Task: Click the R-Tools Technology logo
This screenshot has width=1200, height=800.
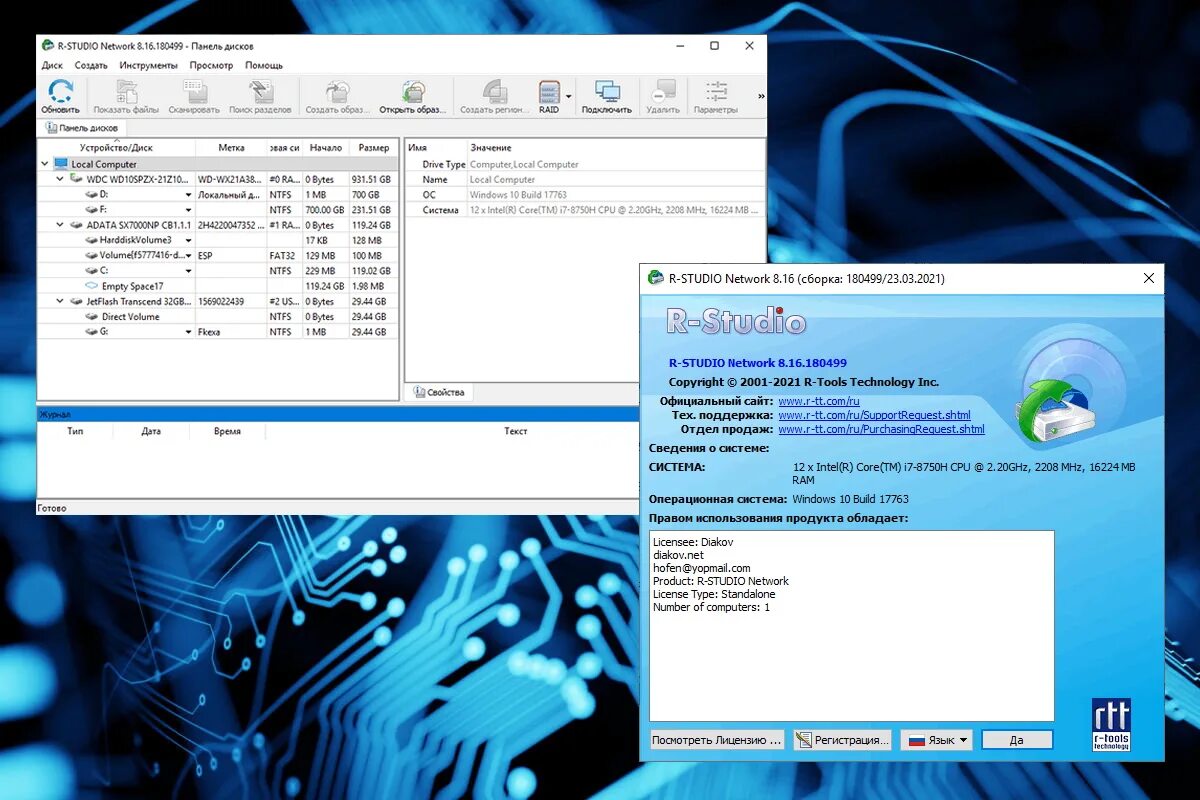Action: coord(1111,725)
